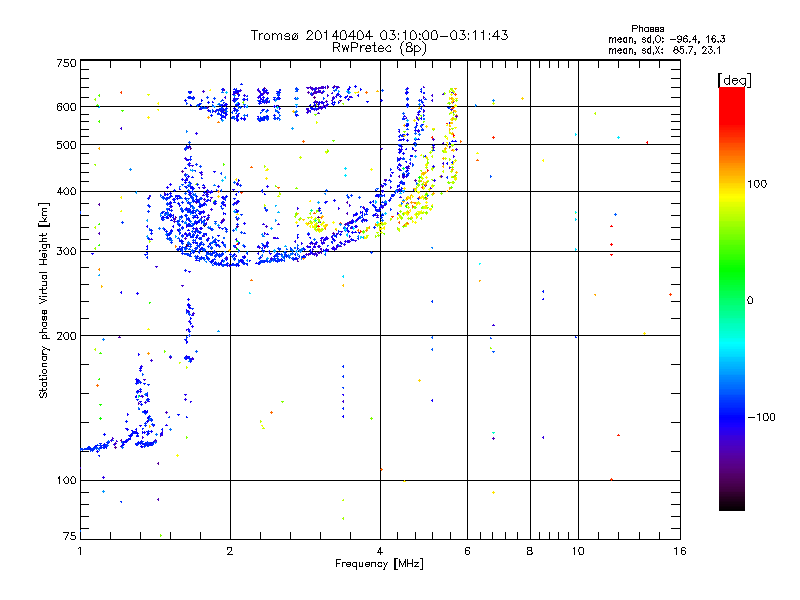Click the y-axis tick label '600'

tap(66, 107)
